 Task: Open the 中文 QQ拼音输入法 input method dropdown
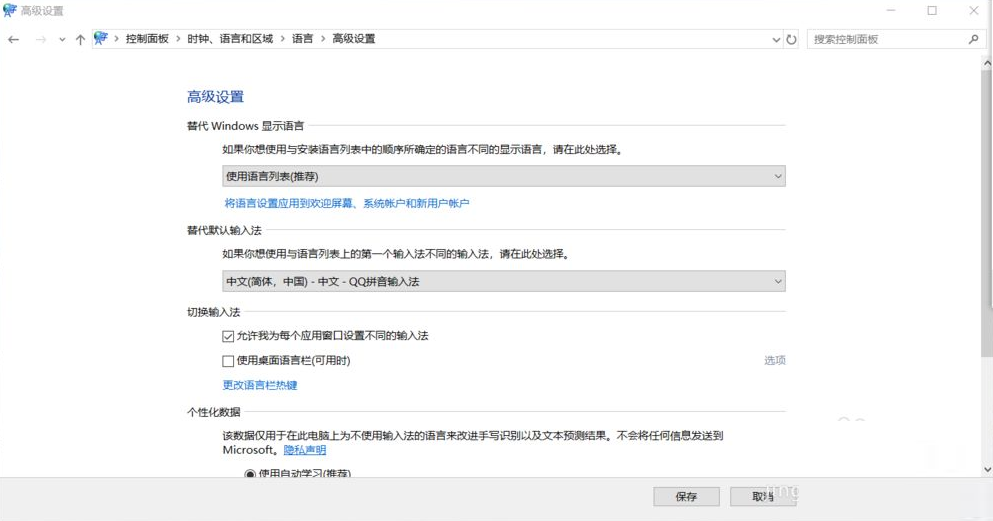[x=503, y=282]
